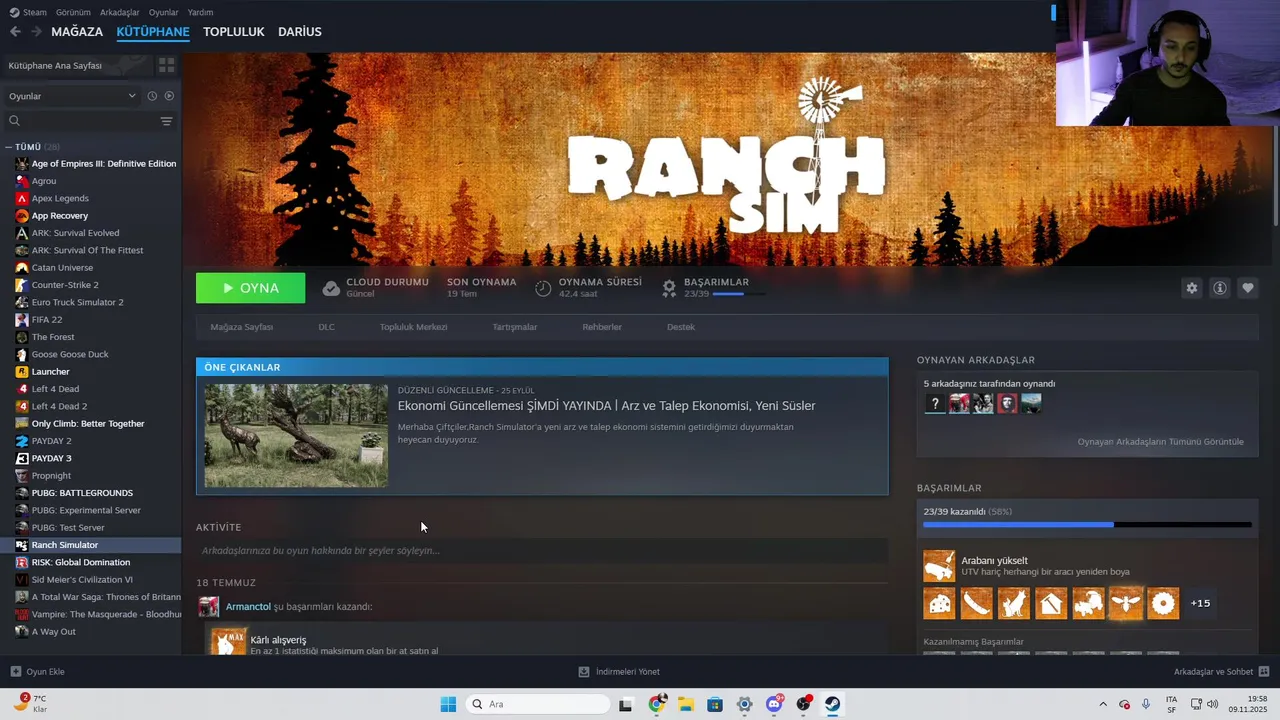Click the activity comment input box
Image resolution: width=1280 pixels, height=720 pixels.
[x=542, y=551]
